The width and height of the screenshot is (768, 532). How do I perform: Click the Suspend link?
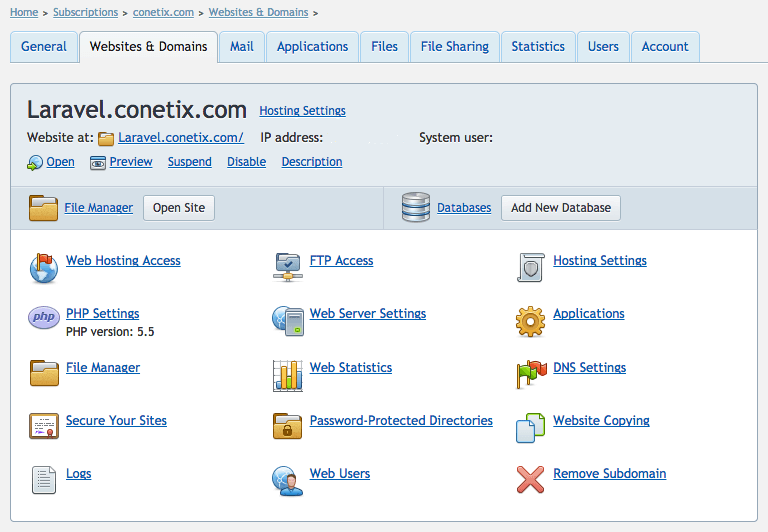click(190, 162)
